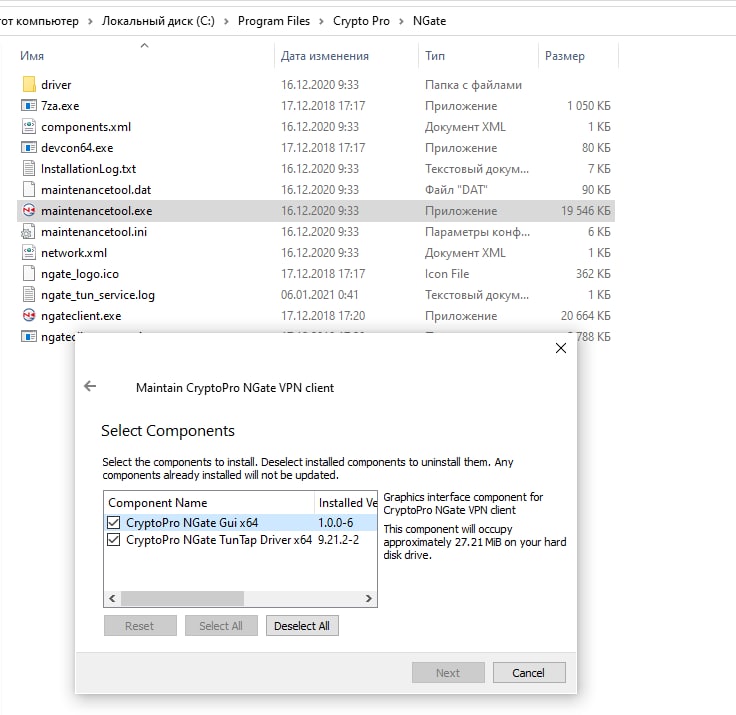Click the 7za.exe application icon
Image resolution: width=736 pixels, height=715 pixels.
29,106
